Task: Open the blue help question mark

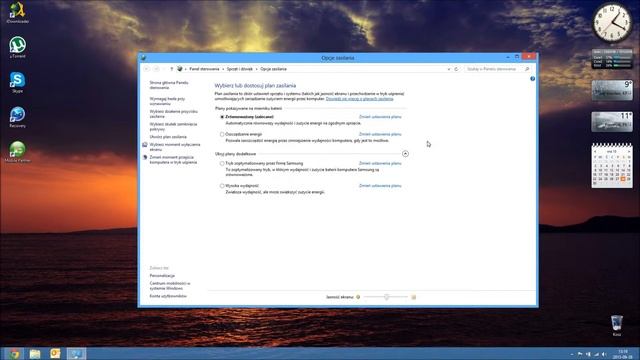Action: [532, 79]
